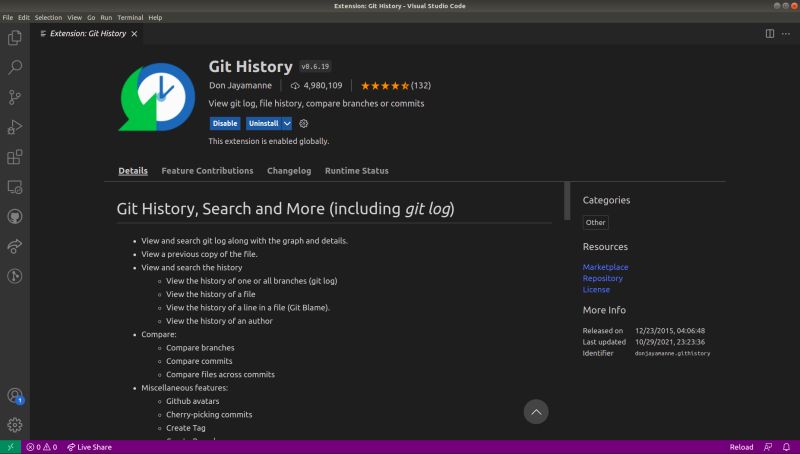The width and height of the screenshot is (800, 454).
Task: Click Reload in the status bar
Action: pos(741,447)
